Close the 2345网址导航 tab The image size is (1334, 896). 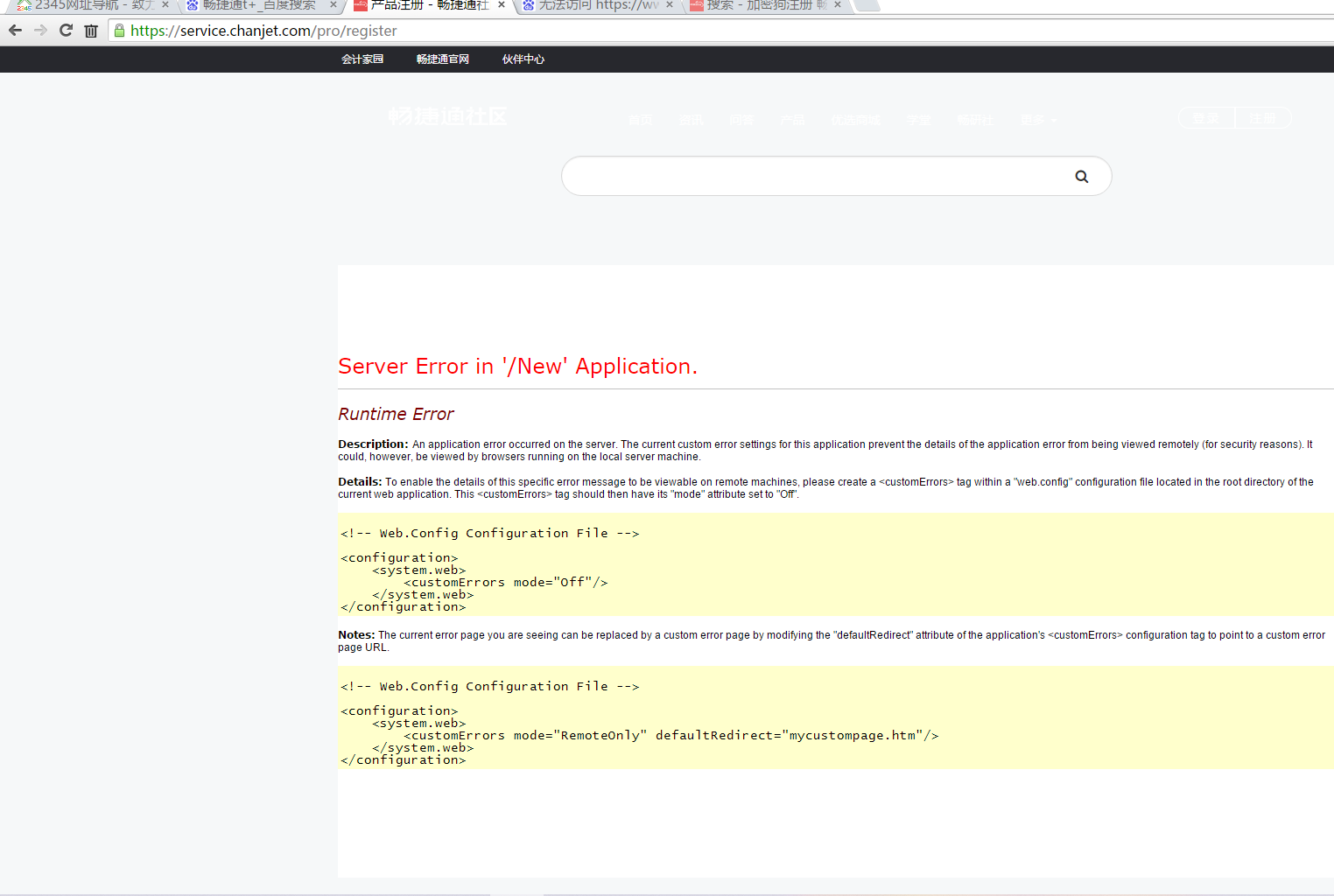165,5
